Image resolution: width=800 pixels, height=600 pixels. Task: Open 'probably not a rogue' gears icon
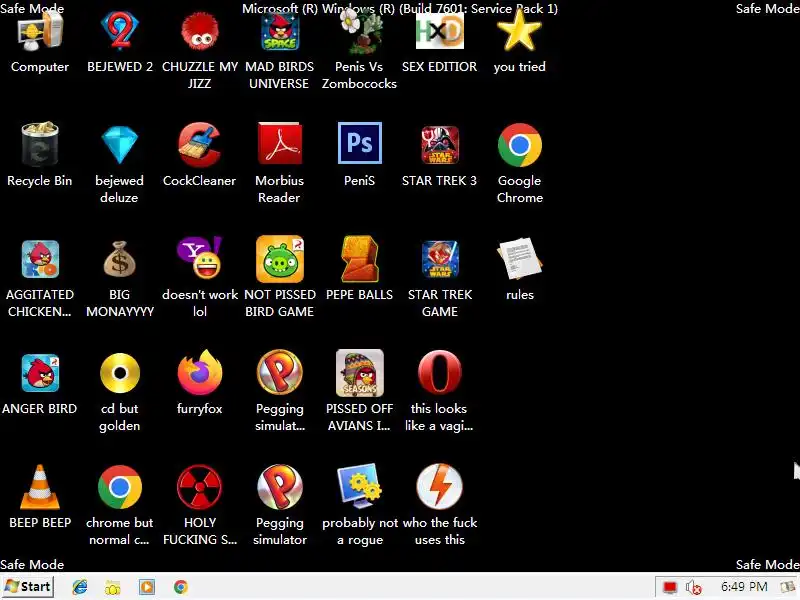[360, 485]
